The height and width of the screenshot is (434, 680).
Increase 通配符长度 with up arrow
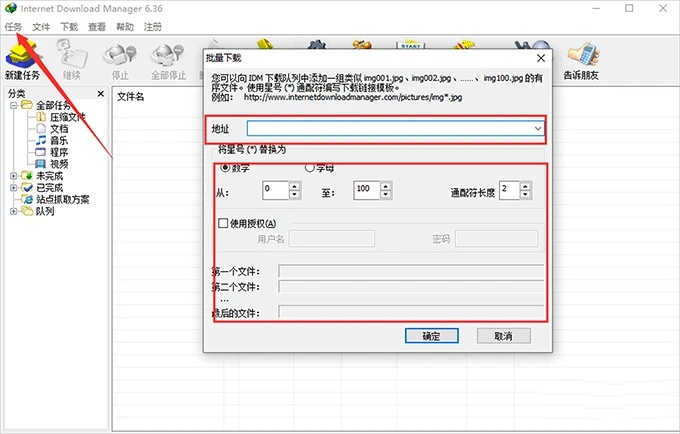click(x=525, y=186)
